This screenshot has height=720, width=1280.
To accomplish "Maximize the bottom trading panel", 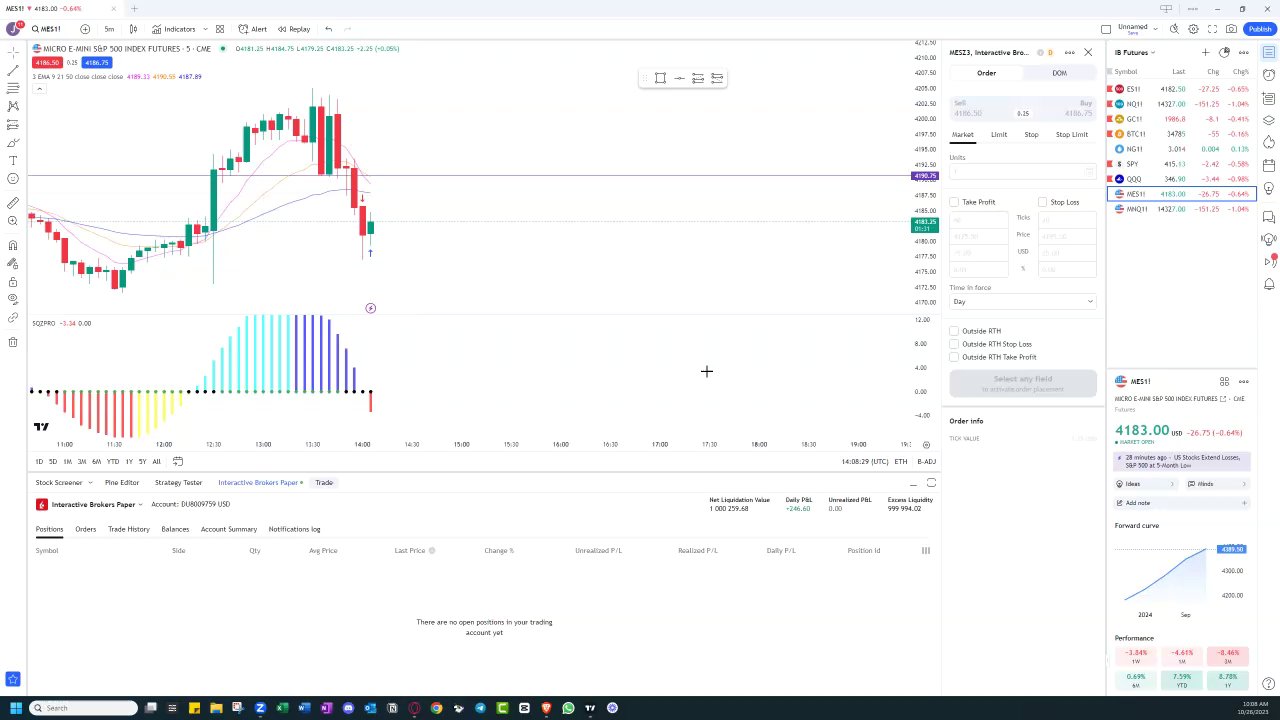I will [x=931, y=483].
